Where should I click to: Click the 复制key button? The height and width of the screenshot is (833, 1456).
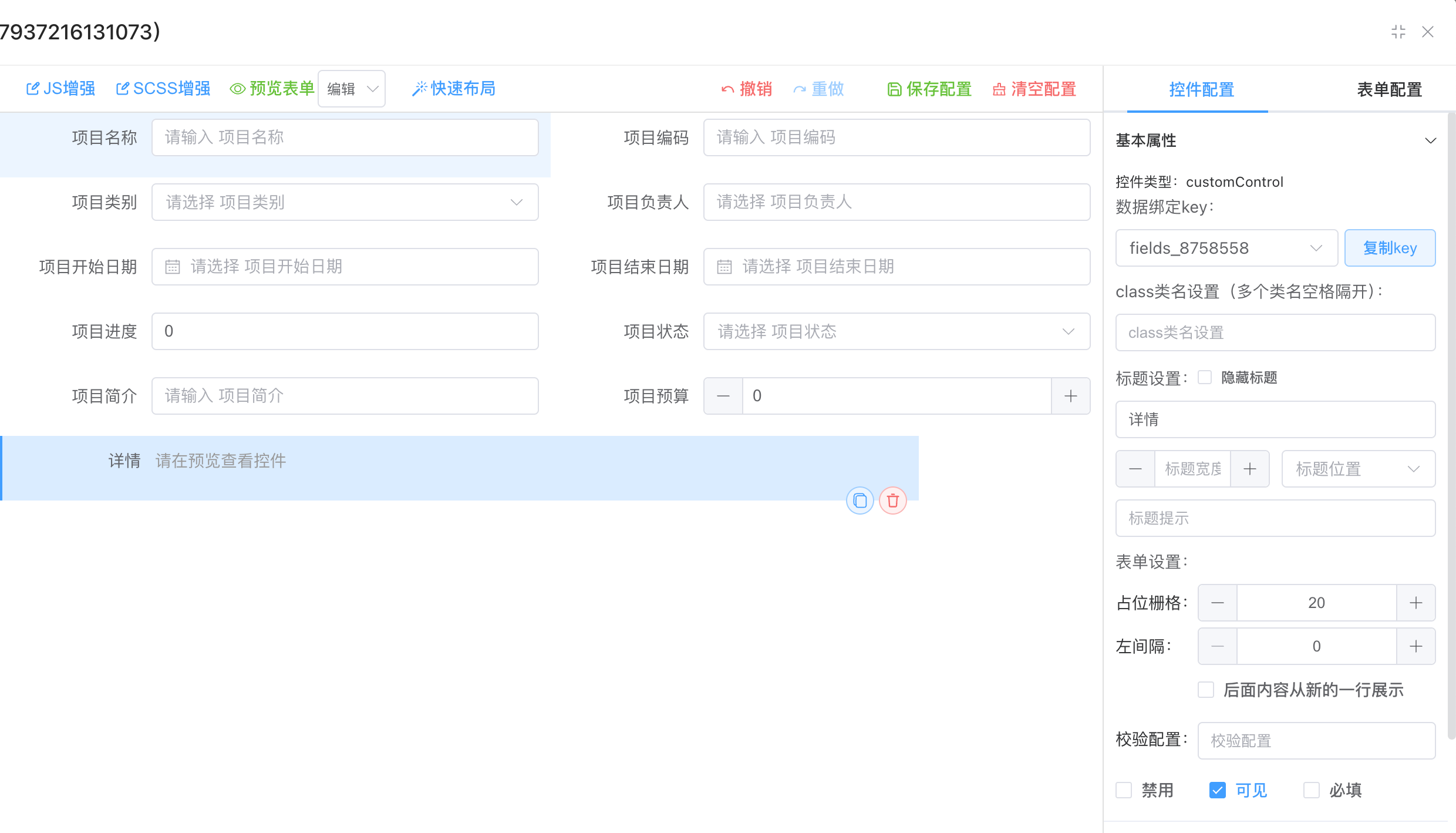[x=1389, y=248]
